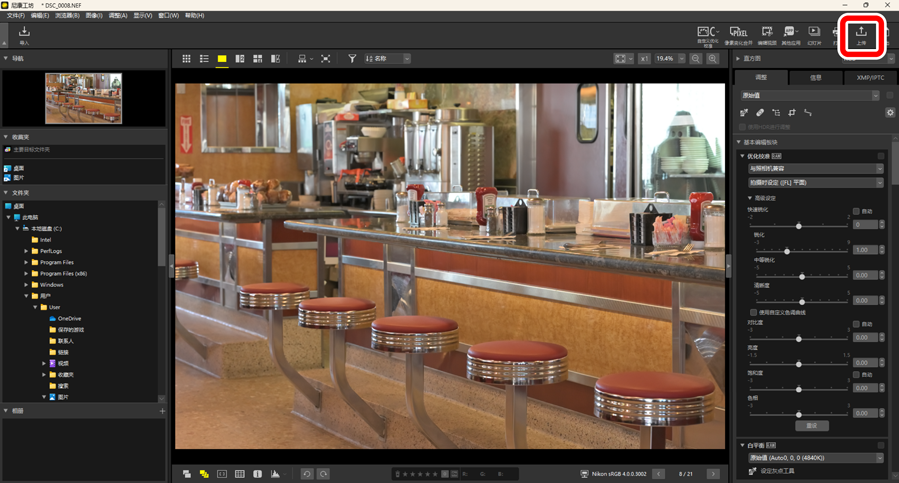This screenshot has height=483, width=899.
Task: Select the Program Files folder in the tree
Action: (x=58, y=262)
